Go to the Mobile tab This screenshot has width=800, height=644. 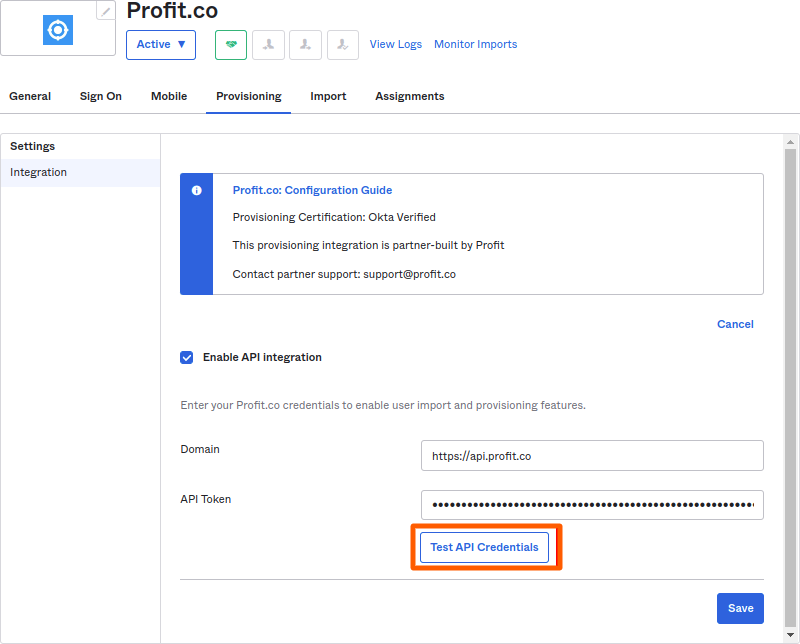169,96
